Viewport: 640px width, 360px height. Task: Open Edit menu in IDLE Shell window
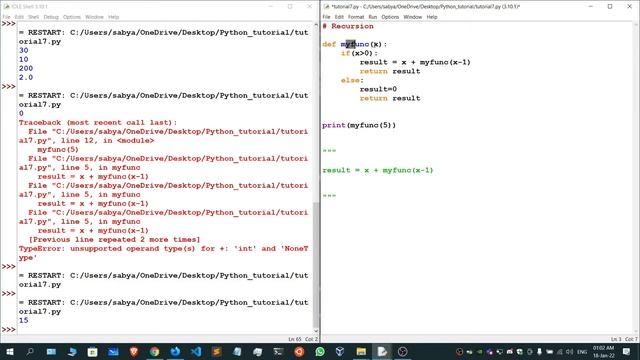19,17
